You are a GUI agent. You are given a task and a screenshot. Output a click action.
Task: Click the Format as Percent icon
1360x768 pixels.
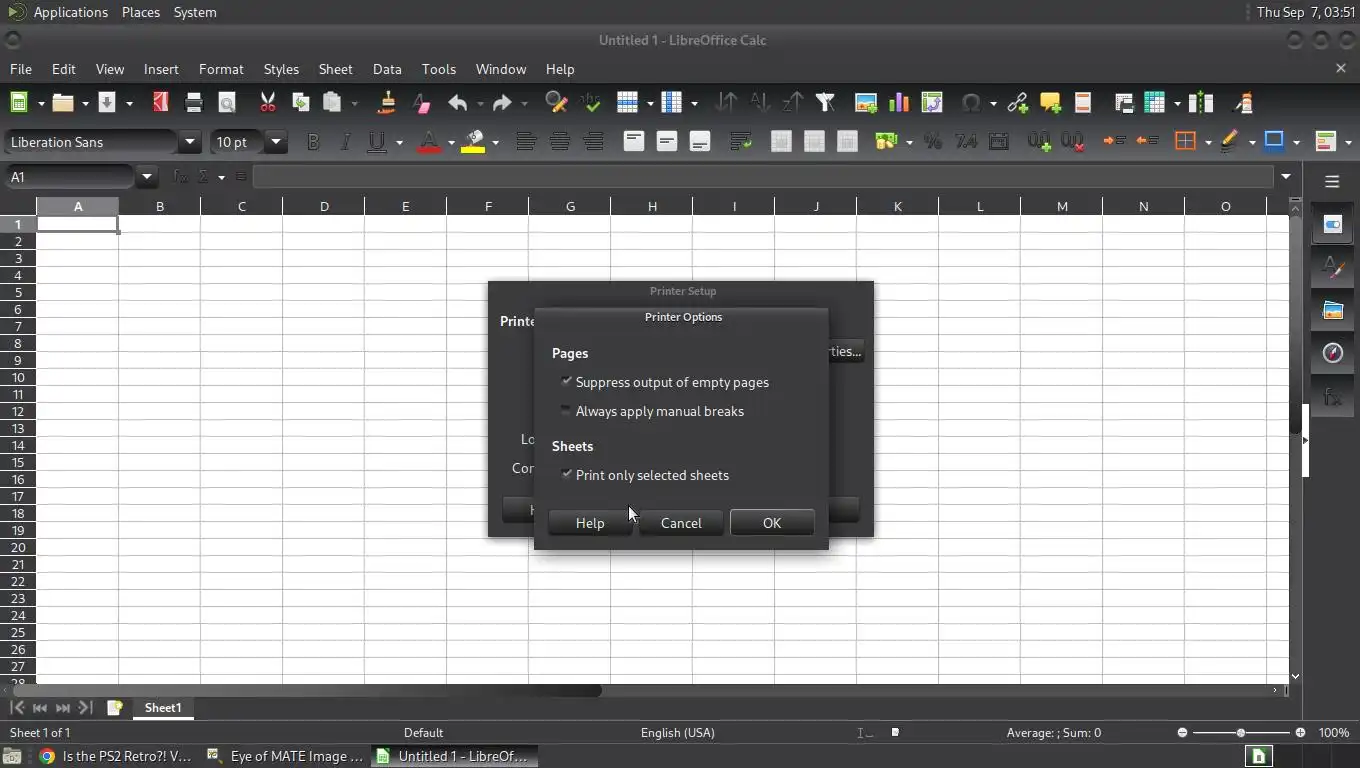coord(933,142)
